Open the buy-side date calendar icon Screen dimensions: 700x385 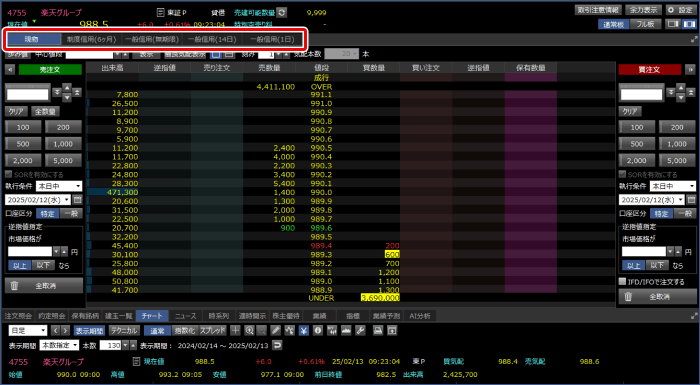click(692, 199)
